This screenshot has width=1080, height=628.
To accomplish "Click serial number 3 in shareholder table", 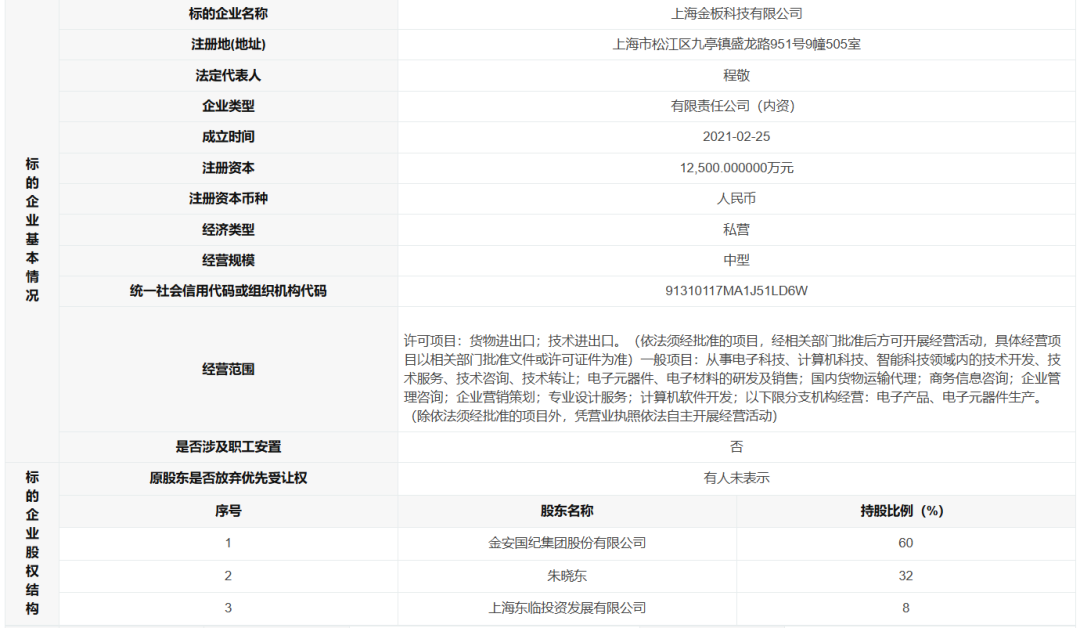I will (228, 608).
